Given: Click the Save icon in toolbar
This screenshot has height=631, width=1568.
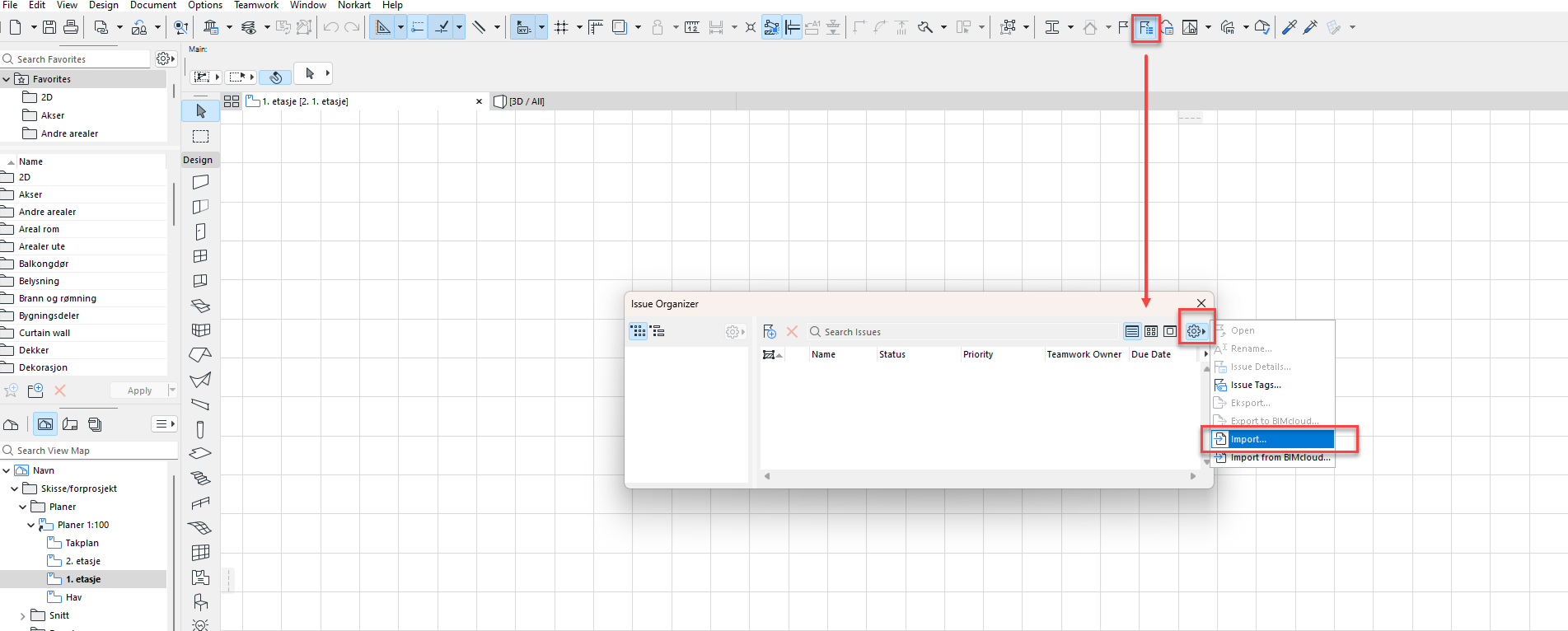Looking at the screenshot, I should (49, 27).
